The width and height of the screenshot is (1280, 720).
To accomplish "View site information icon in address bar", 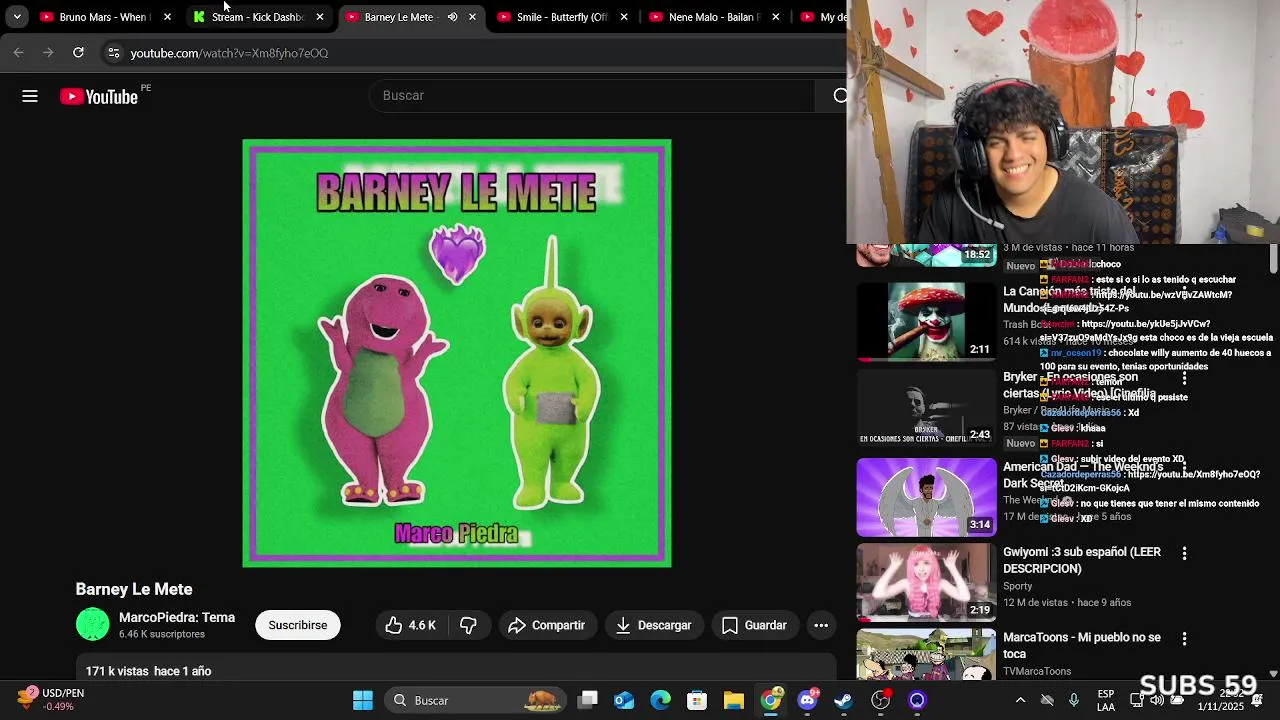I will tap(113, 53).
